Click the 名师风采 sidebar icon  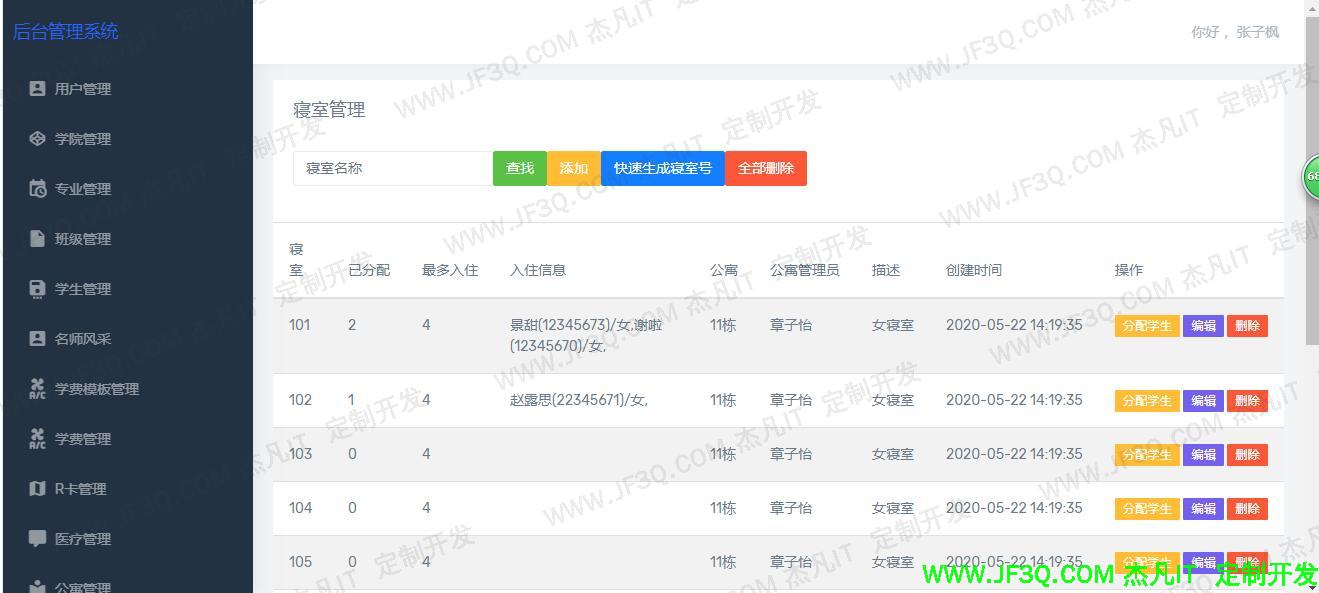(x=37, y=339)
